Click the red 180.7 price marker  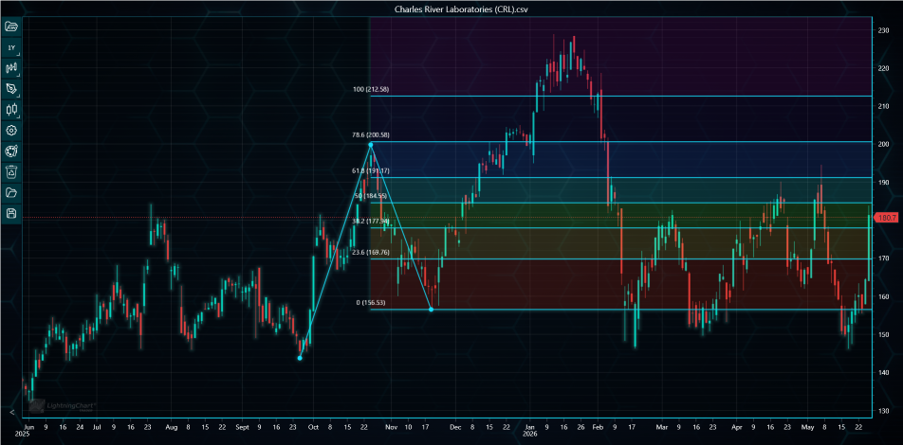click(886, 218)
